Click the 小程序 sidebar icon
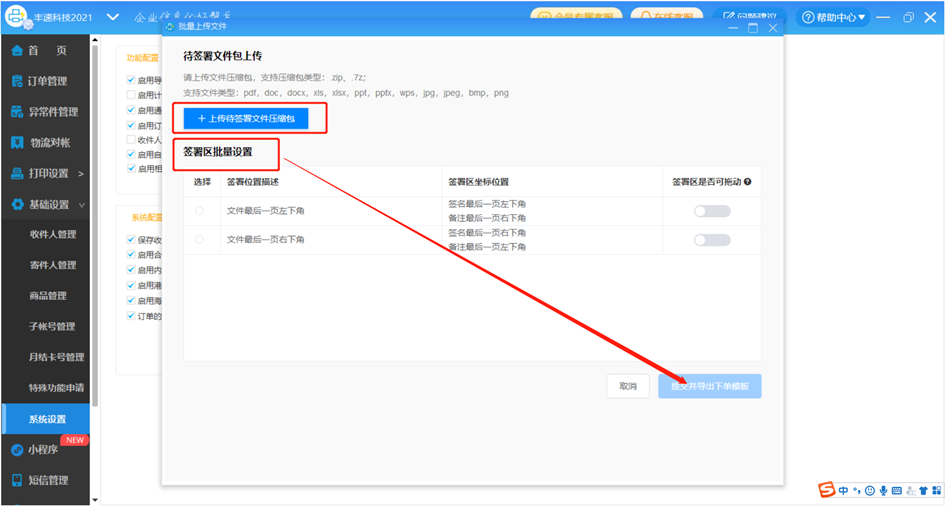The width and height of the screenshot is (945, 506). [x=17, y=450]
